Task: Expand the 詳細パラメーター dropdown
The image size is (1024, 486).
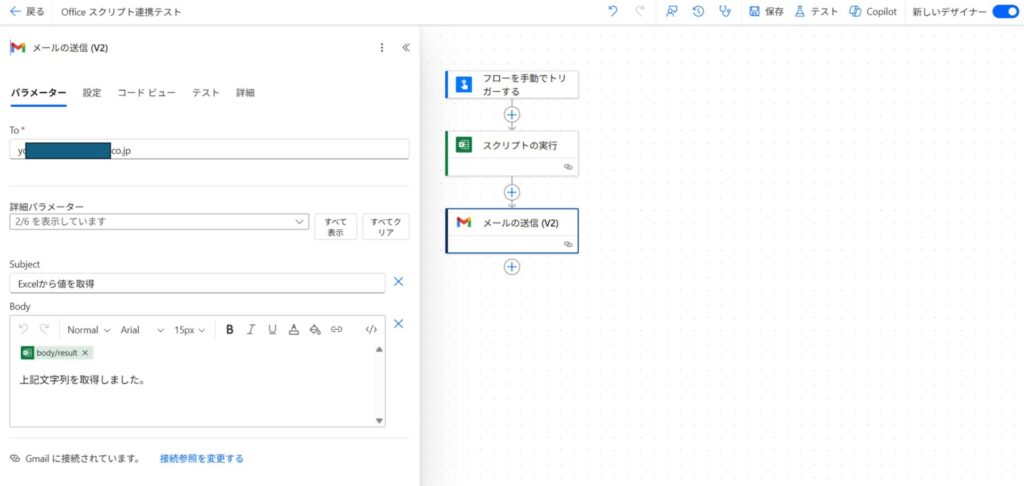Action: click(x=159, y=221)
